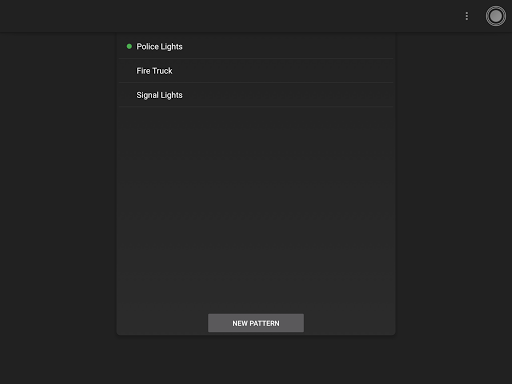Create a new light pattern
The width and height of the screenshot is (512, 384).
pyautogui.click(x=256, y=323)
